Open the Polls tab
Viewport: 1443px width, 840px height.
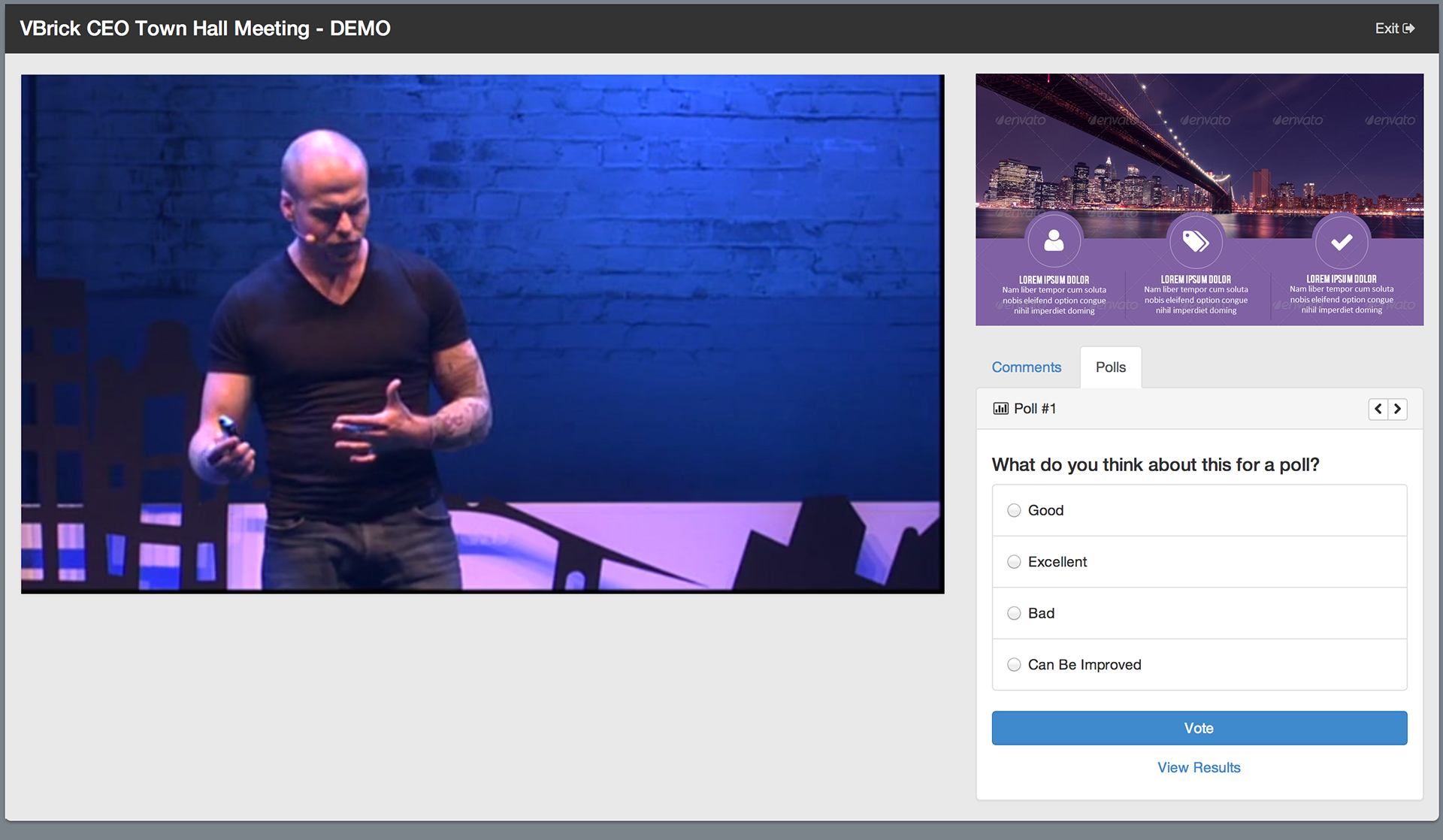(1110, 367)
